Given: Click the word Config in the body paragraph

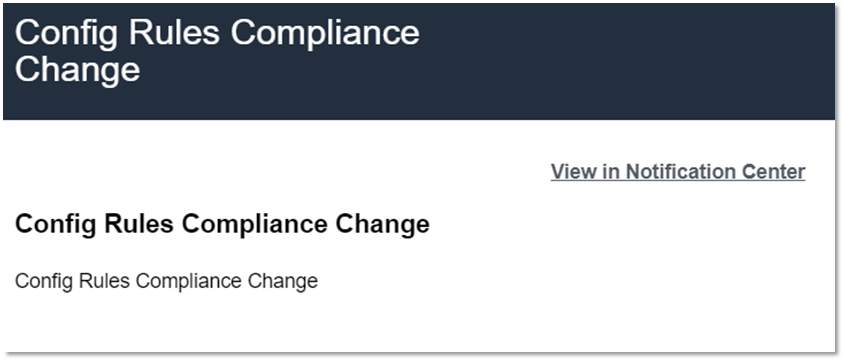Looking at the screenshot, I should point(44,282).
